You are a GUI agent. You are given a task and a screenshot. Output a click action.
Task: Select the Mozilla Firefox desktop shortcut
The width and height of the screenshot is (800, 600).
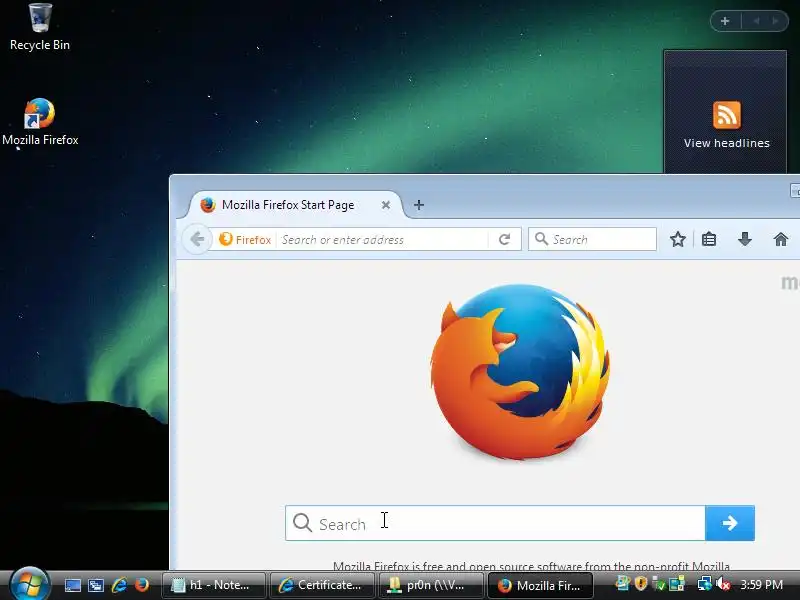40,122
